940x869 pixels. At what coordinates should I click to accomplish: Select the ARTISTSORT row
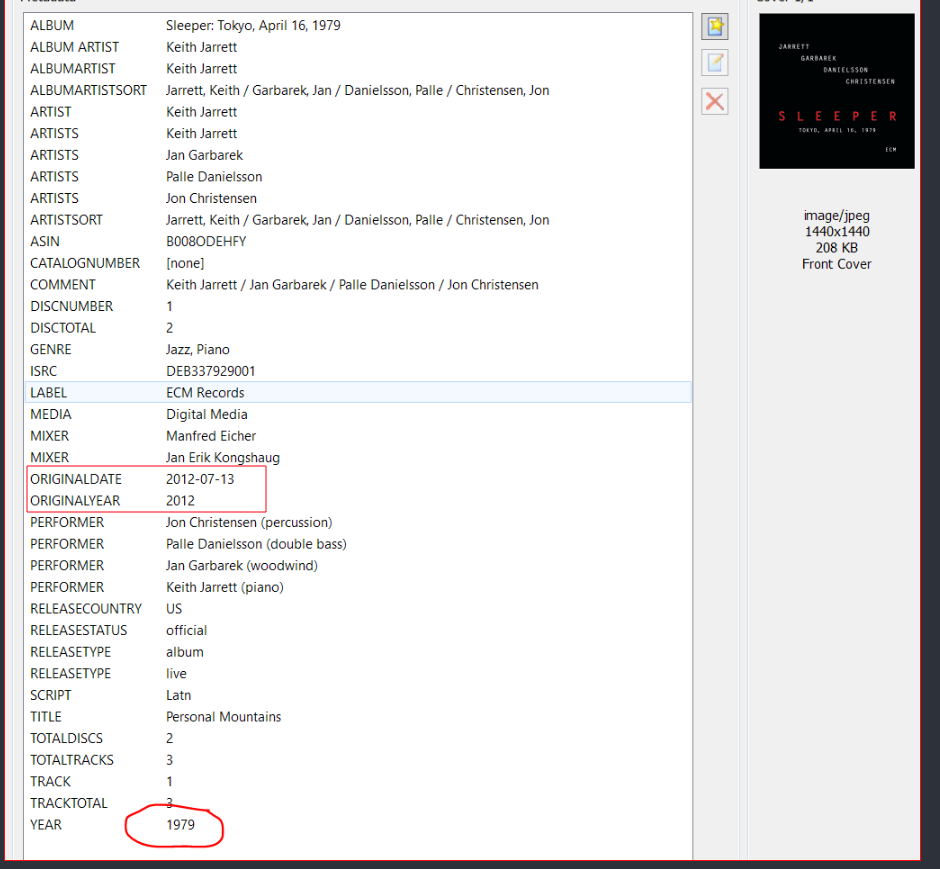358,220
